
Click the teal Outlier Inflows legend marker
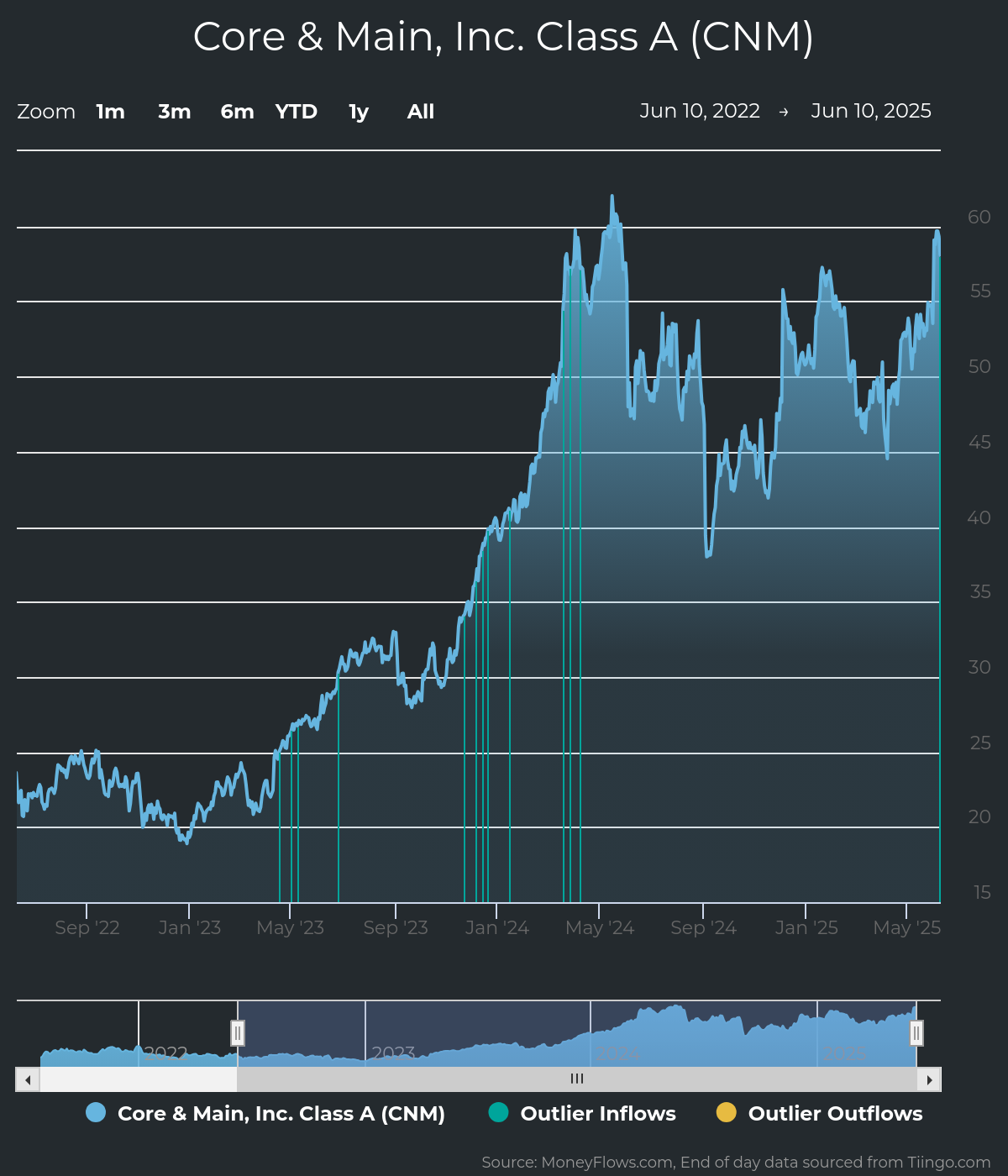coord(498,1112)
